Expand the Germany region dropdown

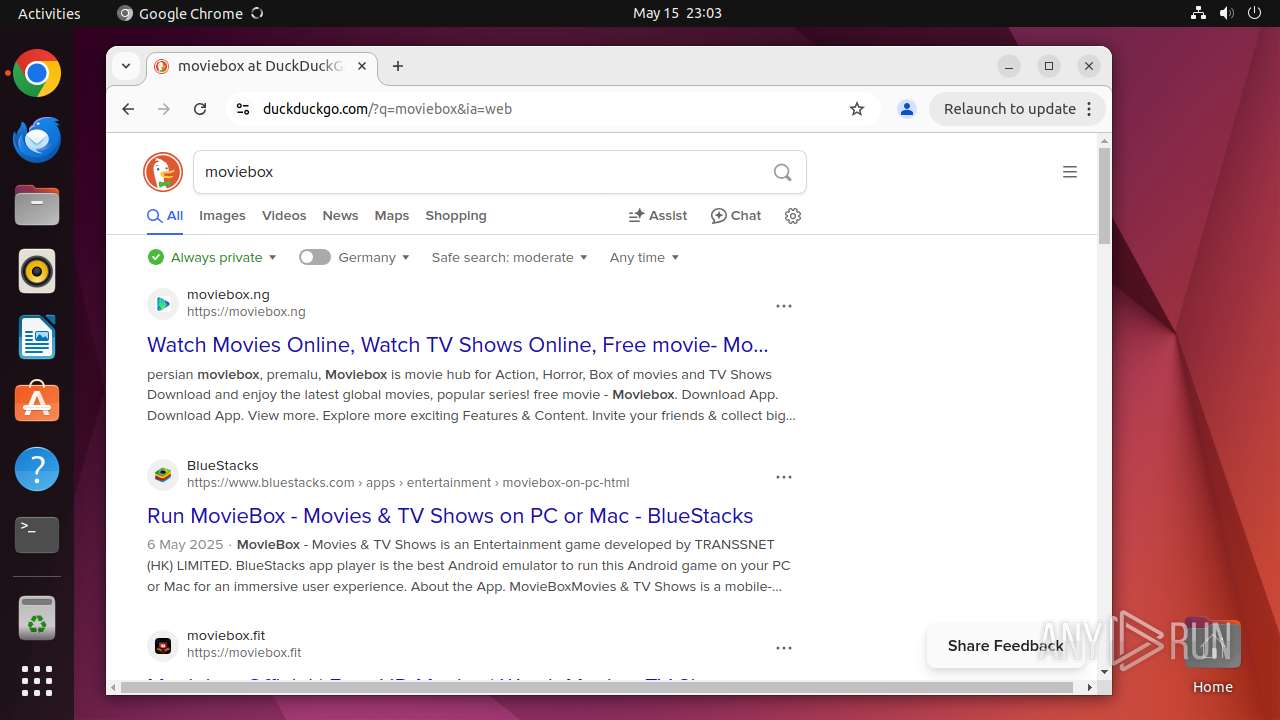pyautogui.click(x=374, y=257)
